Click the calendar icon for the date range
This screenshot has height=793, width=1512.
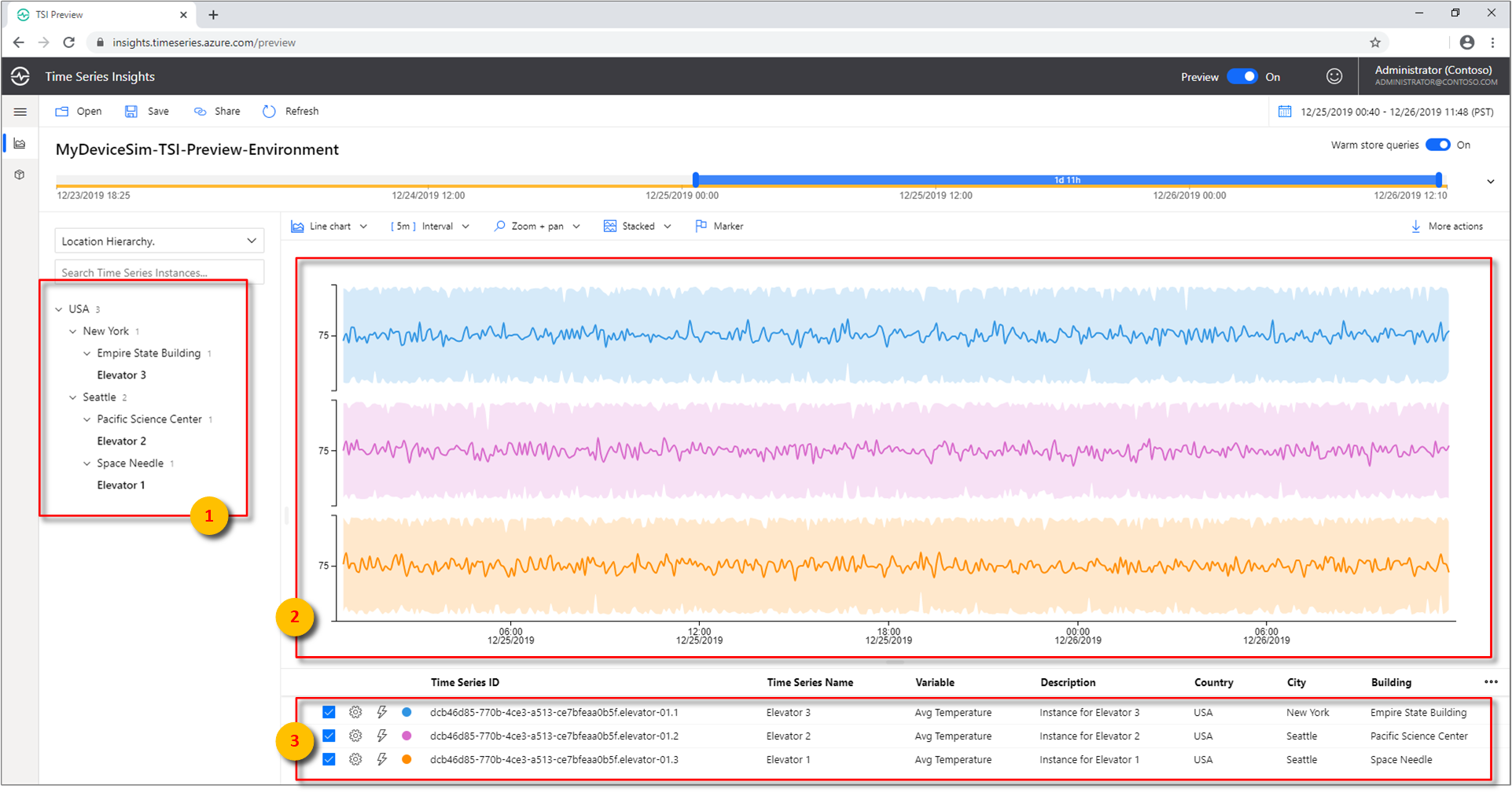click(x=1285, y=111)
